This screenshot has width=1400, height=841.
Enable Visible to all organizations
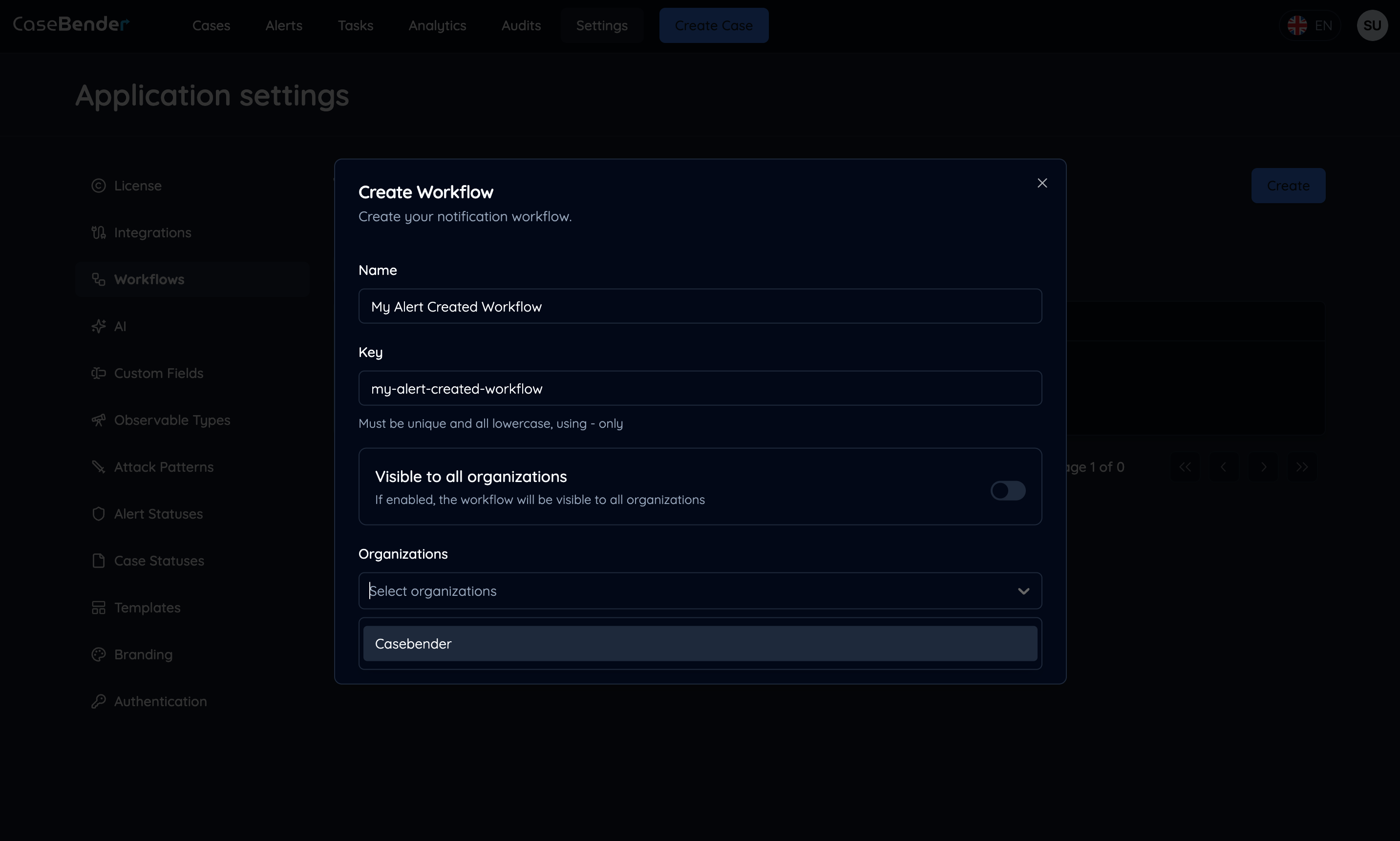(x=1007, y=490)
